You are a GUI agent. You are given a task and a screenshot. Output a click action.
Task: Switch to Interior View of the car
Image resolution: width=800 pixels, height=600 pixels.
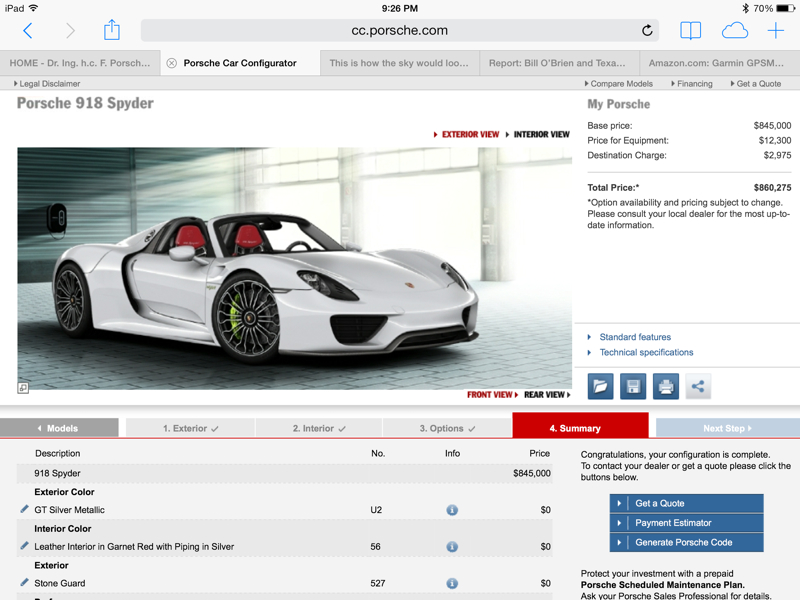point(540,134)
